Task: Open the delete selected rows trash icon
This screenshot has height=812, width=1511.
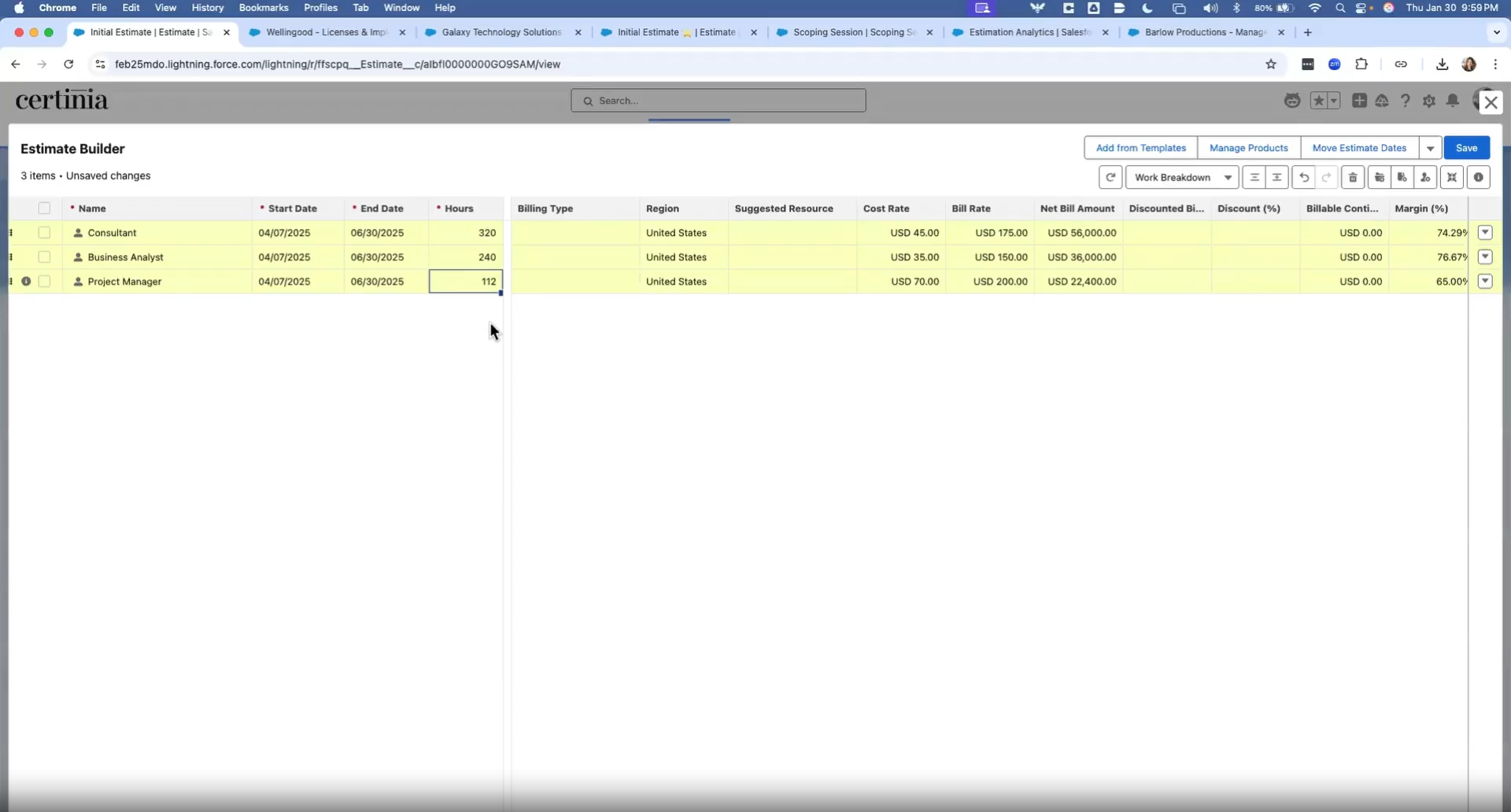Action: tap(1353, 177)
